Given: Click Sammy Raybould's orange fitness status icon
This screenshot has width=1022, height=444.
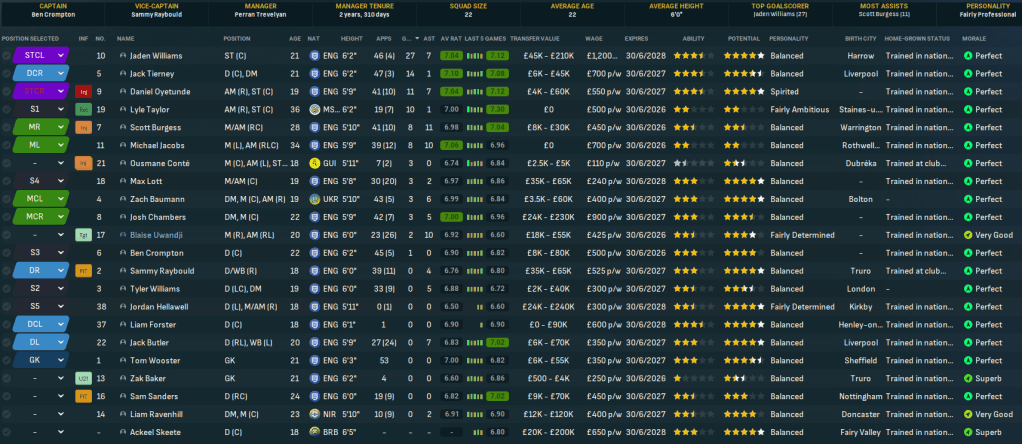Looking at the screenshot, I should point(84,271).
